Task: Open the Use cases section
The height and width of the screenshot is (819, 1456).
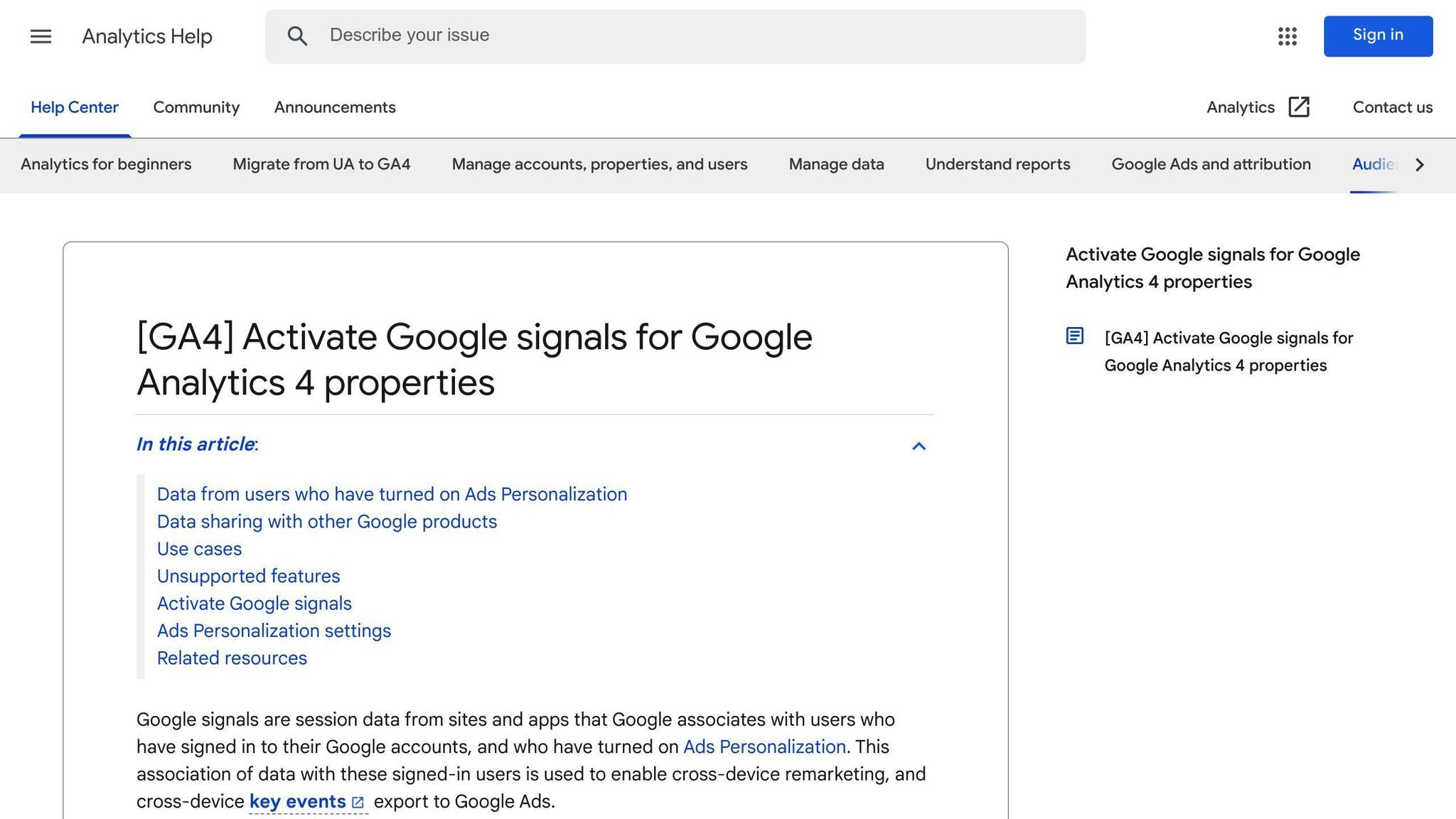Action: coord(199,549)
